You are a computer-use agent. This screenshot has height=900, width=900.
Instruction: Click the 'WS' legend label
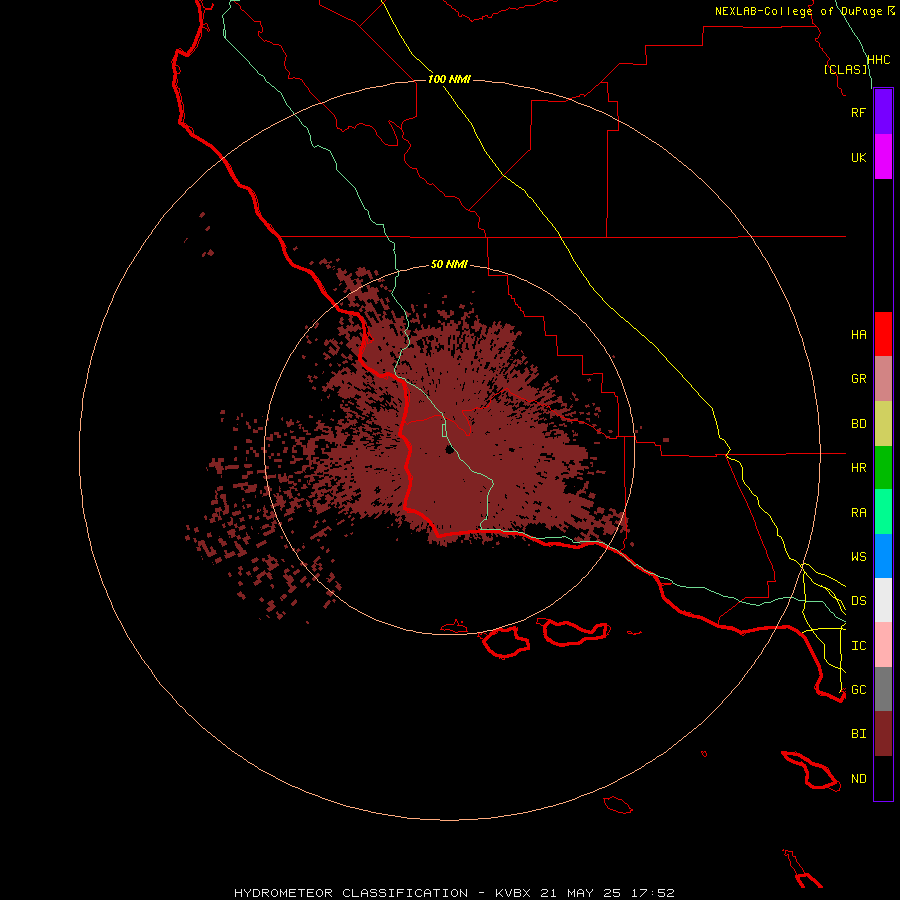tap(858, 557)
